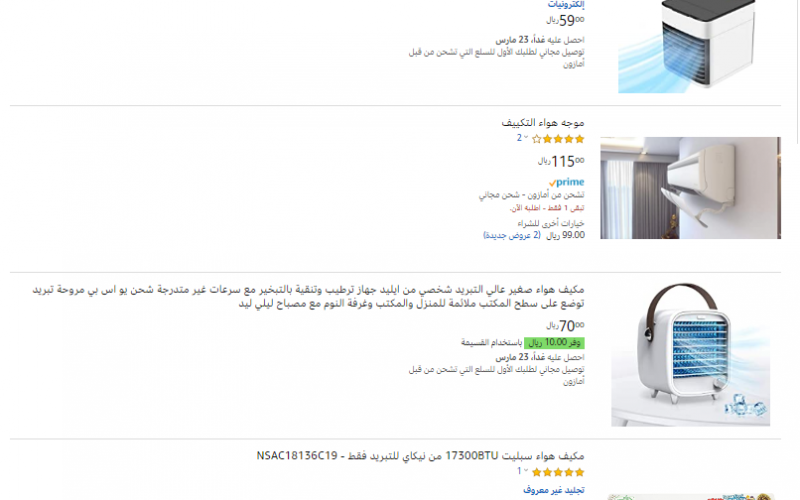Click the إلكترونيات category link

coord(566,5)
